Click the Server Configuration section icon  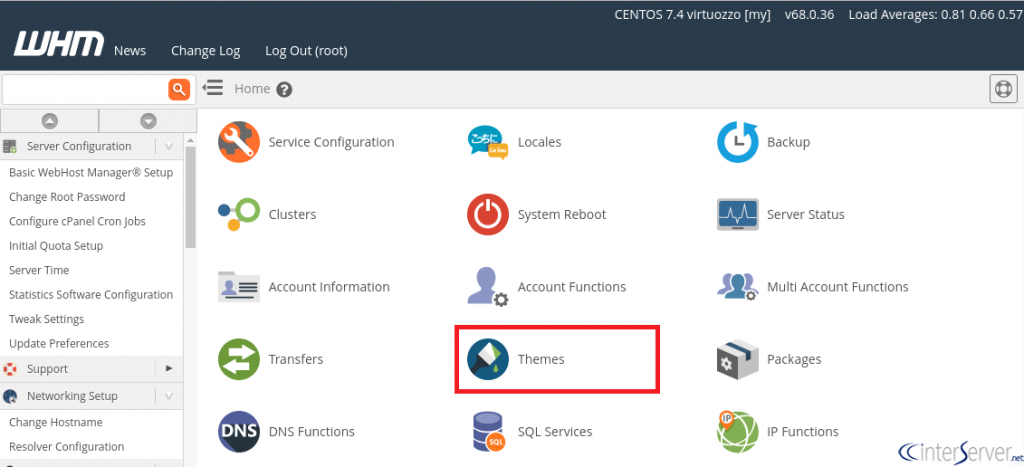(10, 146)
